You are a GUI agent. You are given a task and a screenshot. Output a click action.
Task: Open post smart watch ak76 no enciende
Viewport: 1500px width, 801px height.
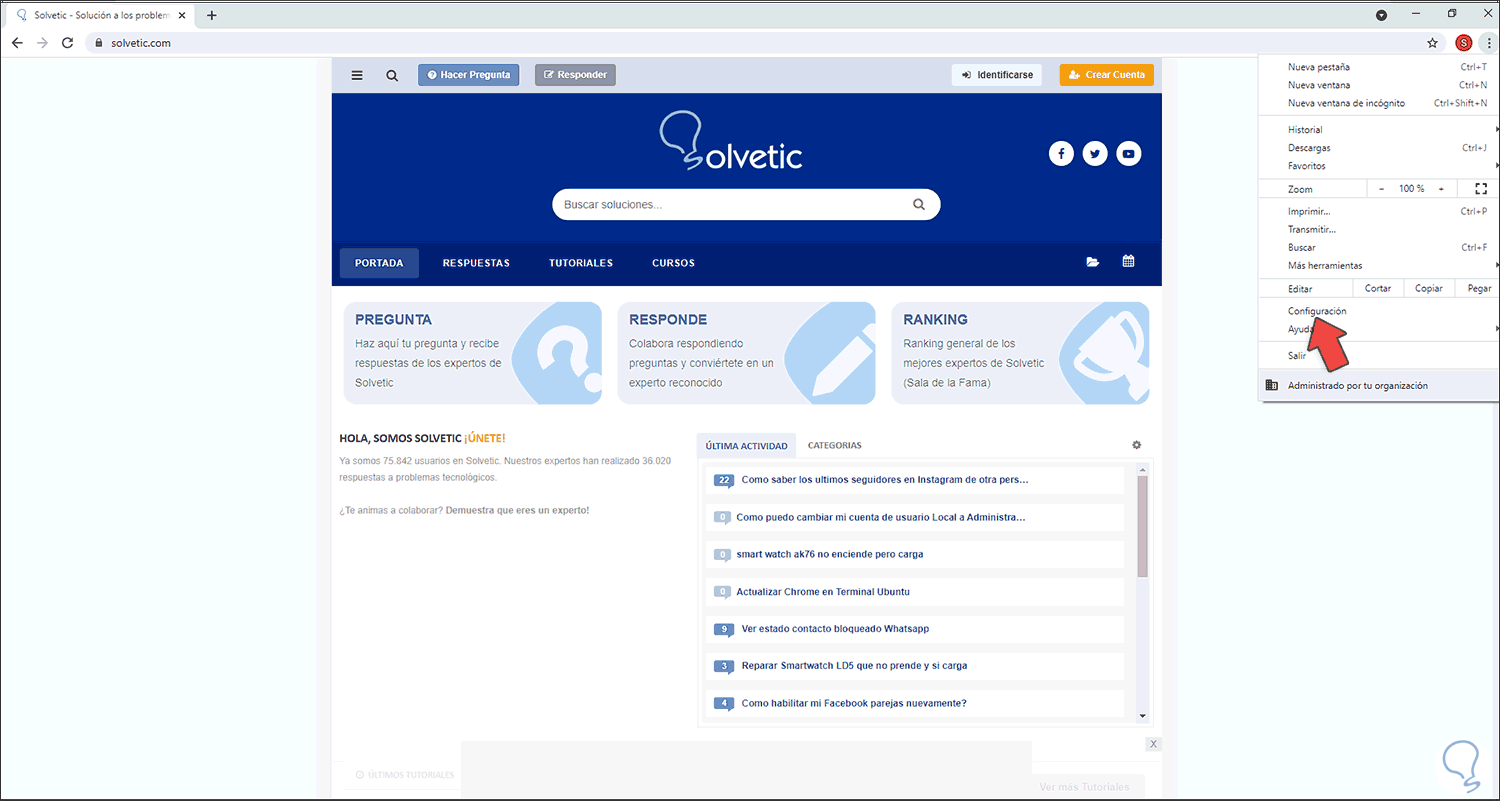[829, 554]
